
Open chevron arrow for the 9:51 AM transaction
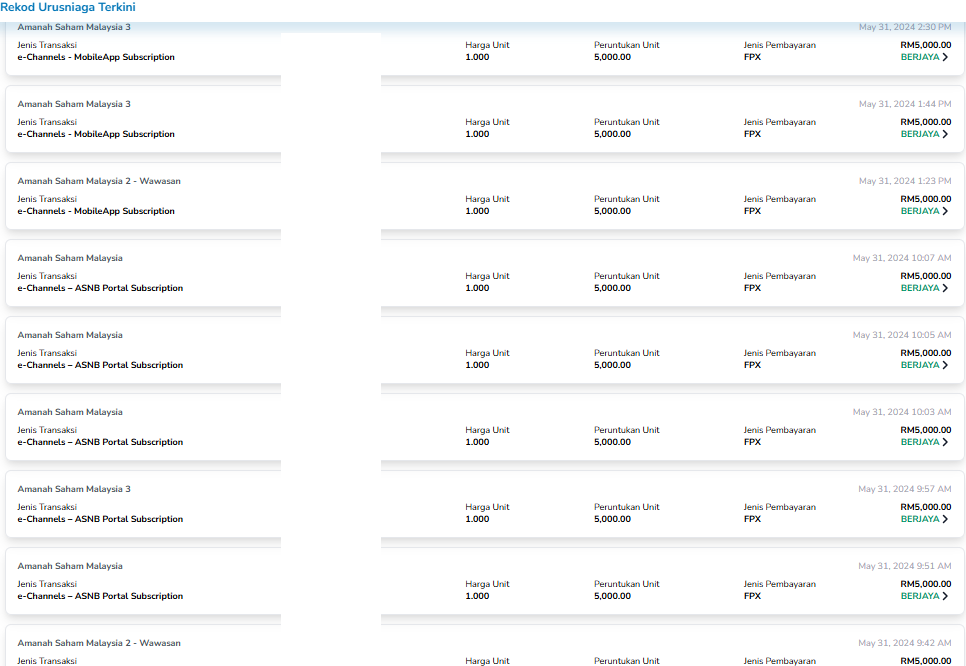(945, 596)
